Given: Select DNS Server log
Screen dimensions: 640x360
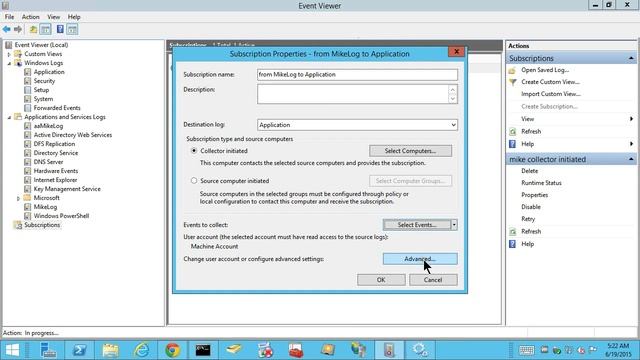Looking at the screenshot, I should click(48, 162).
